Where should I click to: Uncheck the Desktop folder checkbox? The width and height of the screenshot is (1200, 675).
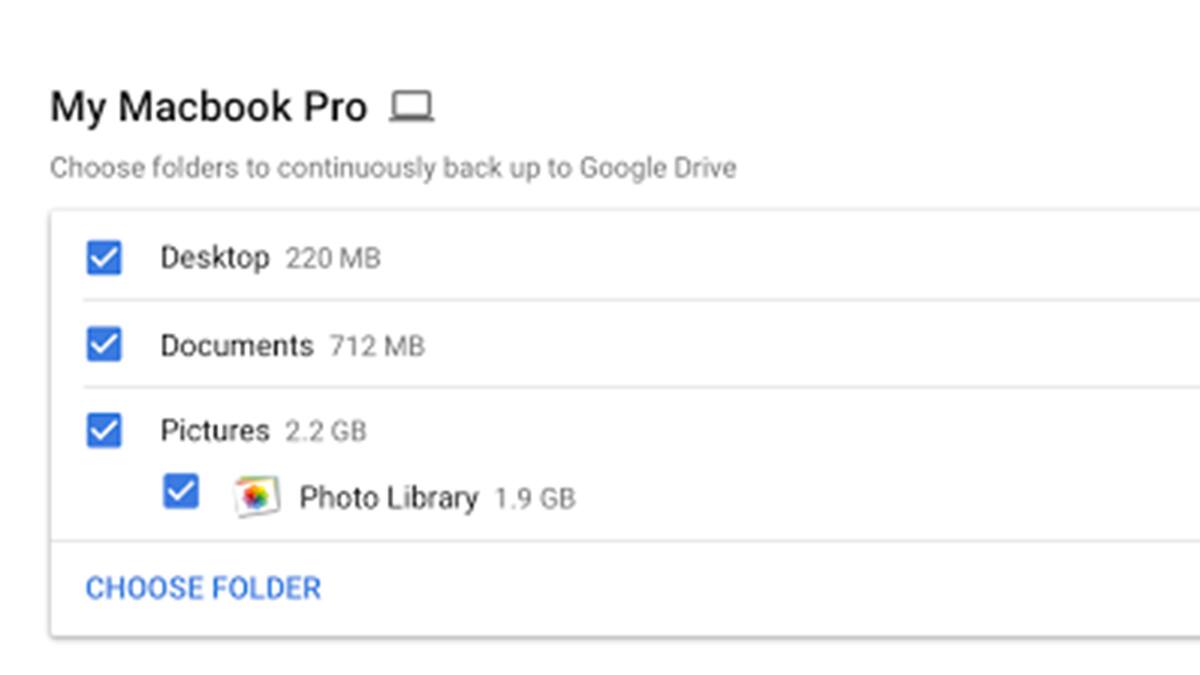(104, 258)
